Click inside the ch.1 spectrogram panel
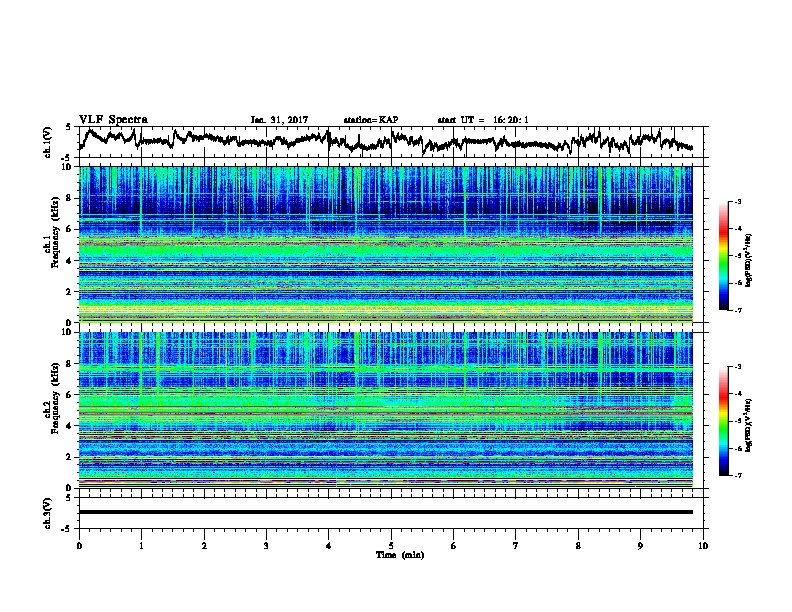This screenshot has width=792, height=612. pyautogui.click(x=385, y=244)
